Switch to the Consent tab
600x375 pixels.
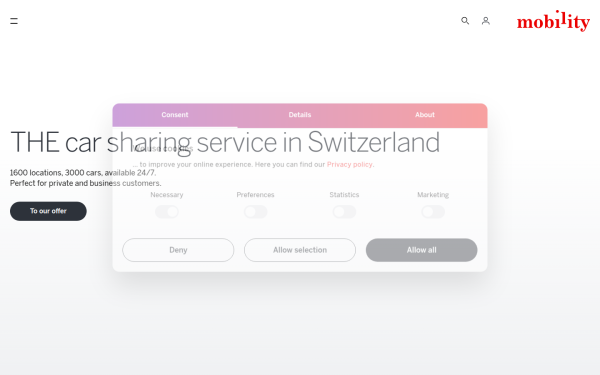pyautogui.click(x=175, y=115)
